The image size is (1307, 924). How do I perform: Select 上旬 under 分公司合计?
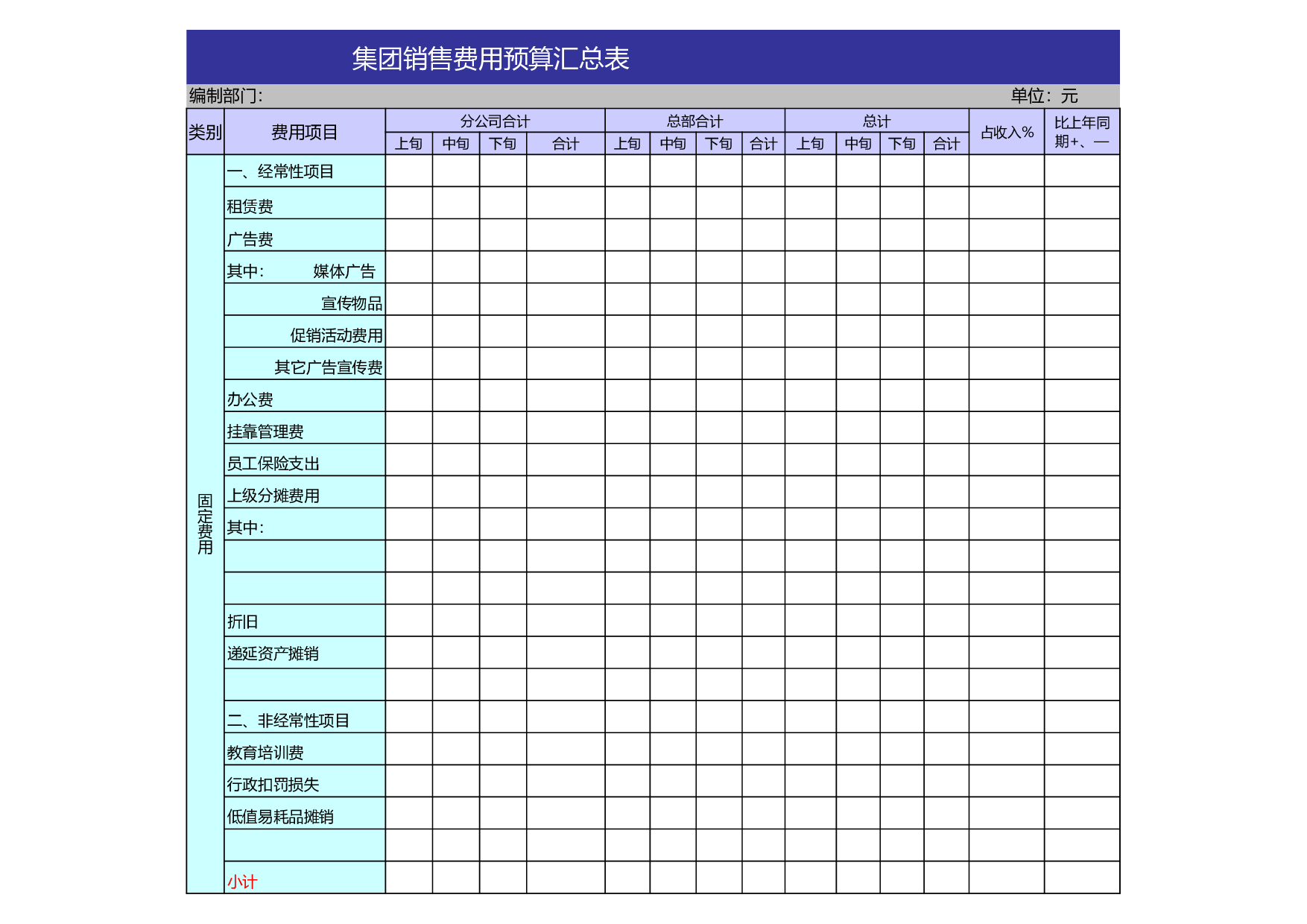[x=408, y=144]
